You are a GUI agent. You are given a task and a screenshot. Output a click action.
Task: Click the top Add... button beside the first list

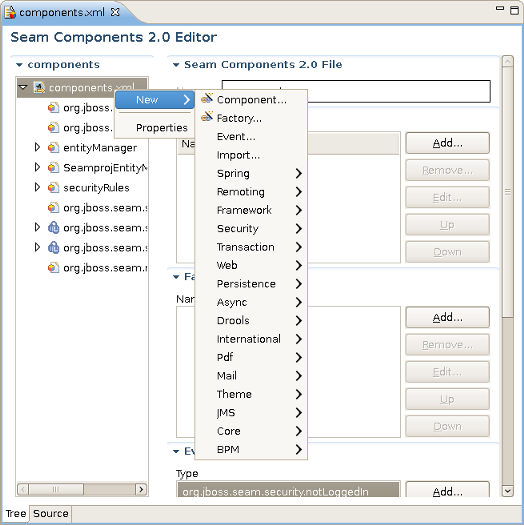pyautogui.click(x=447, y=143)
